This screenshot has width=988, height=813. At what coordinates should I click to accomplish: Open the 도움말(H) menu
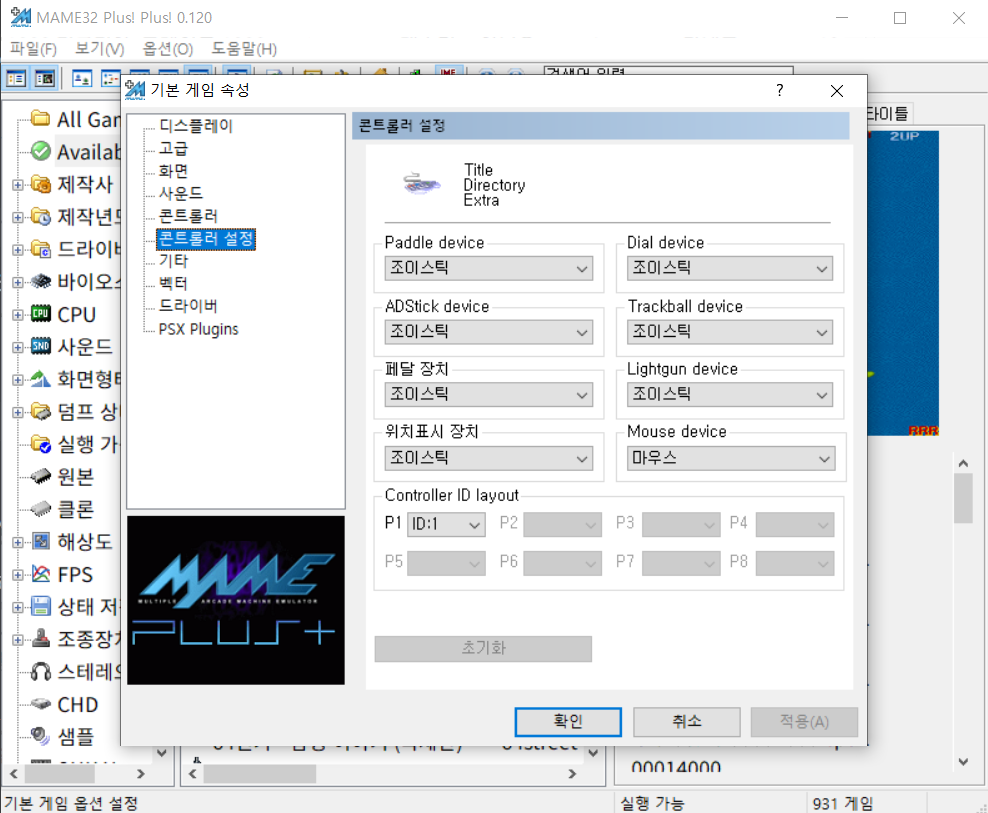click(x=244, y=49)
